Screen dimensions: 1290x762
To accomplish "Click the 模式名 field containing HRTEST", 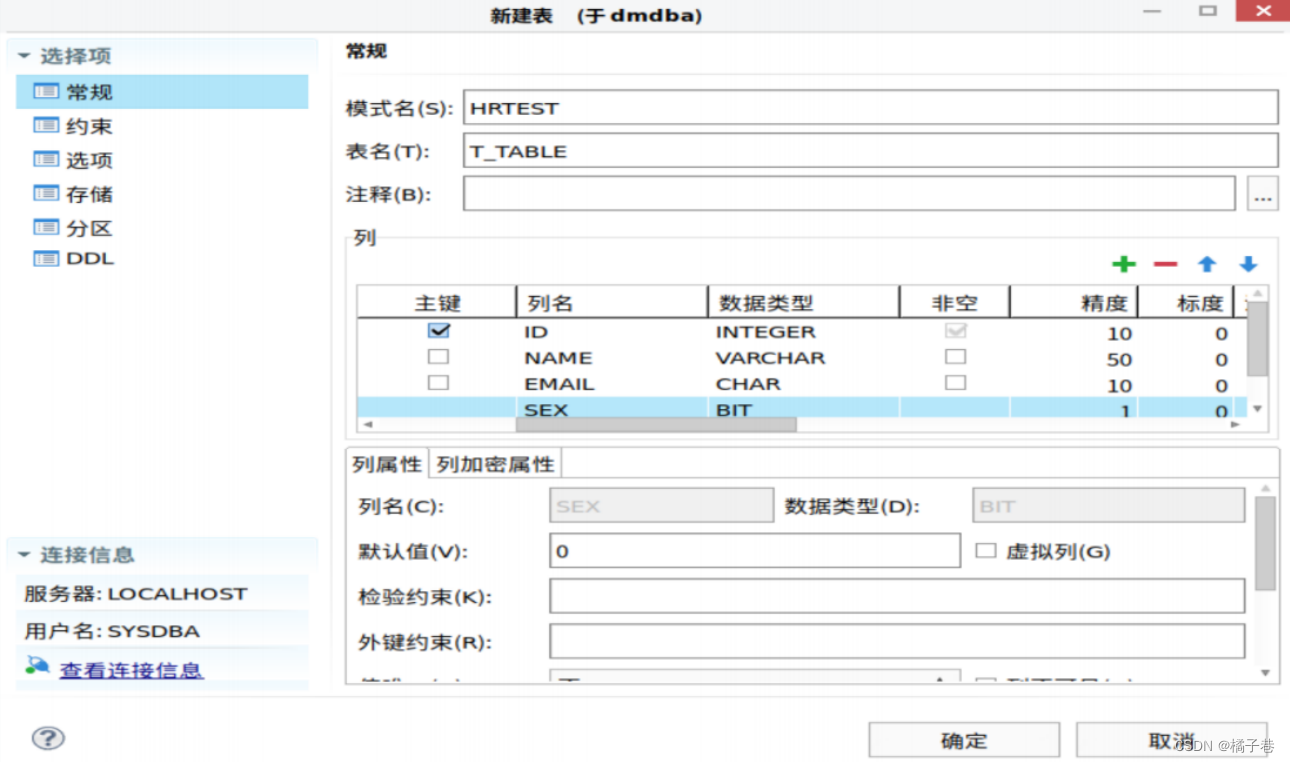I will click(x=871, y=107).
